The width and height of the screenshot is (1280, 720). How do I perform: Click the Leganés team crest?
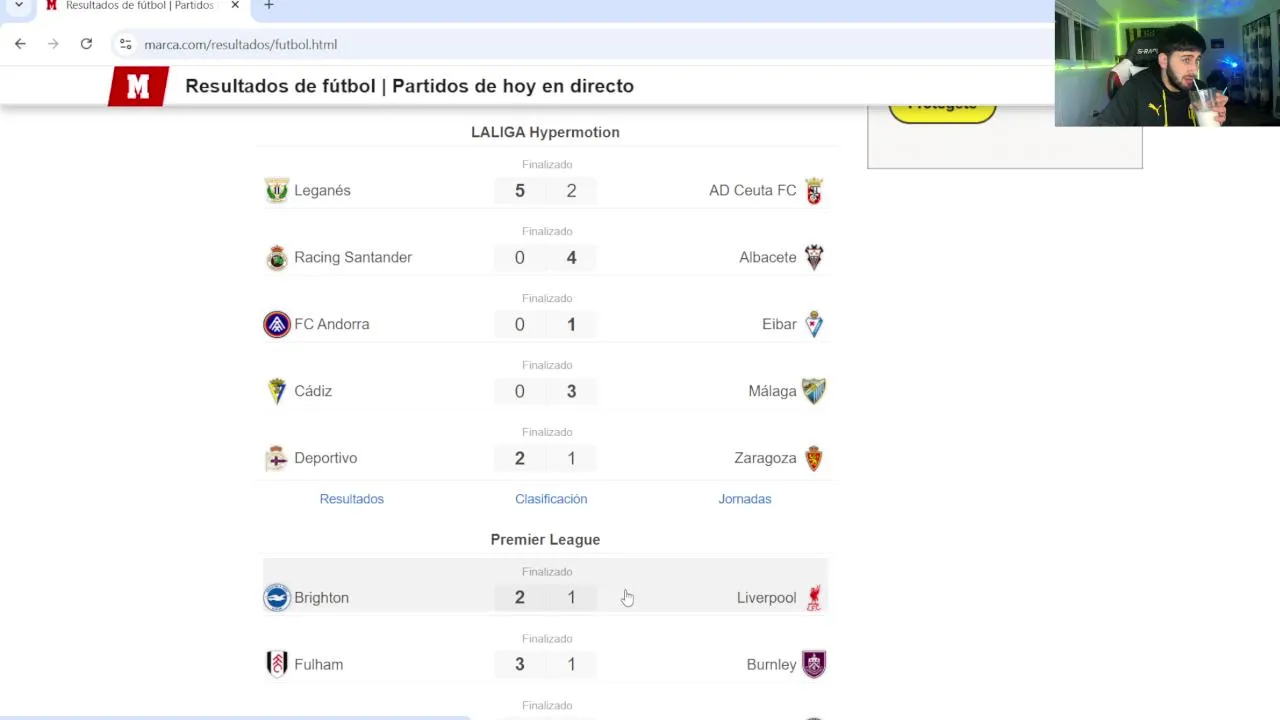point(277,190)
